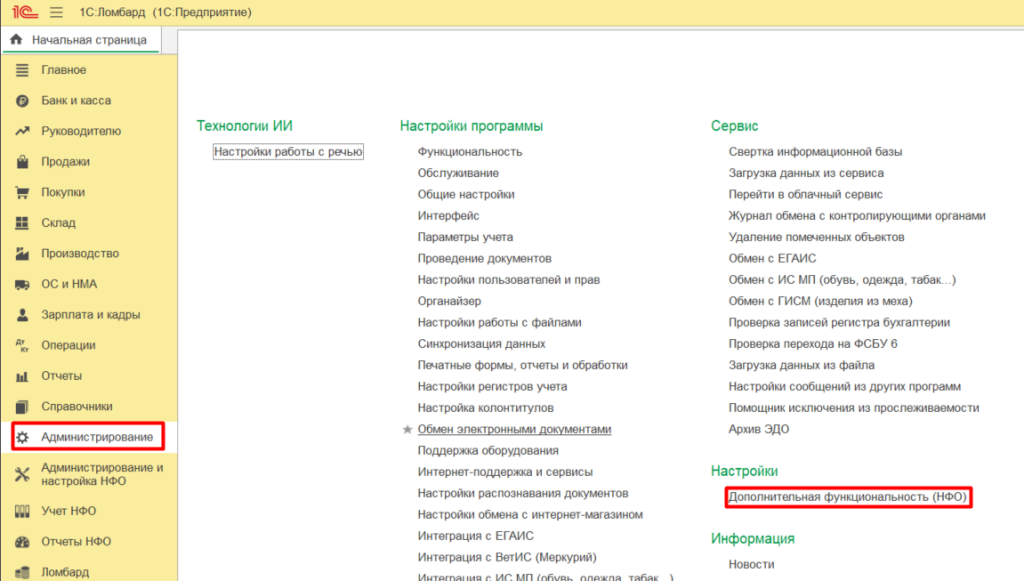Click the Администрирование gear icon

point(22,438)
